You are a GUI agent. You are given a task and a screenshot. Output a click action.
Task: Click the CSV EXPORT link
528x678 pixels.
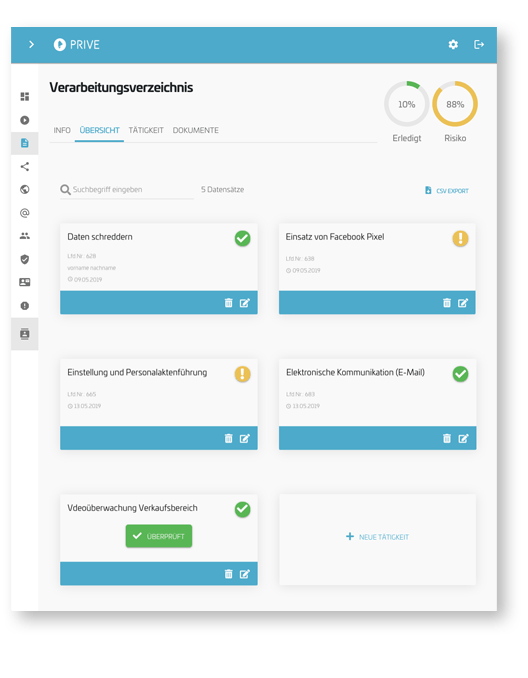click(447, 191)
